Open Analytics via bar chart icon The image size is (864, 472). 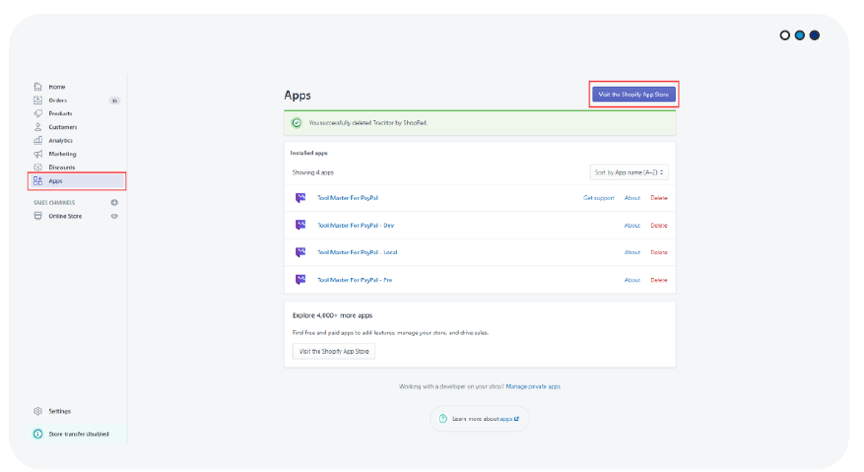pyautogui.click(x=38, y=141)
